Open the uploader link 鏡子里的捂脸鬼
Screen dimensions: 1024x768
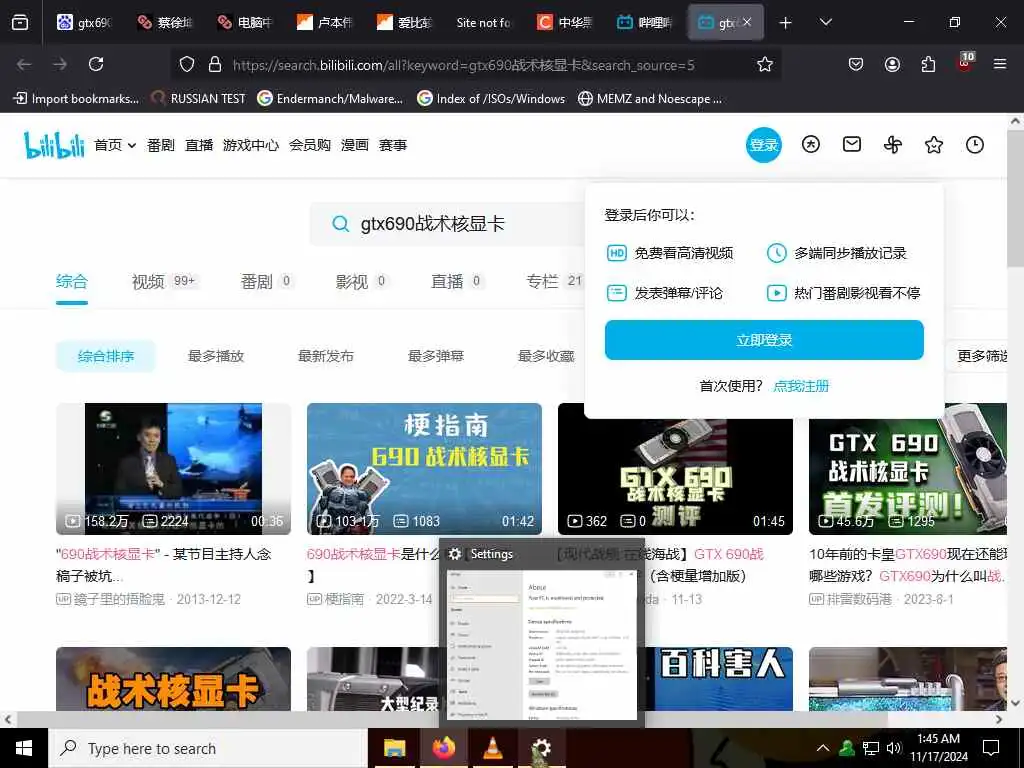coord(119,599)
